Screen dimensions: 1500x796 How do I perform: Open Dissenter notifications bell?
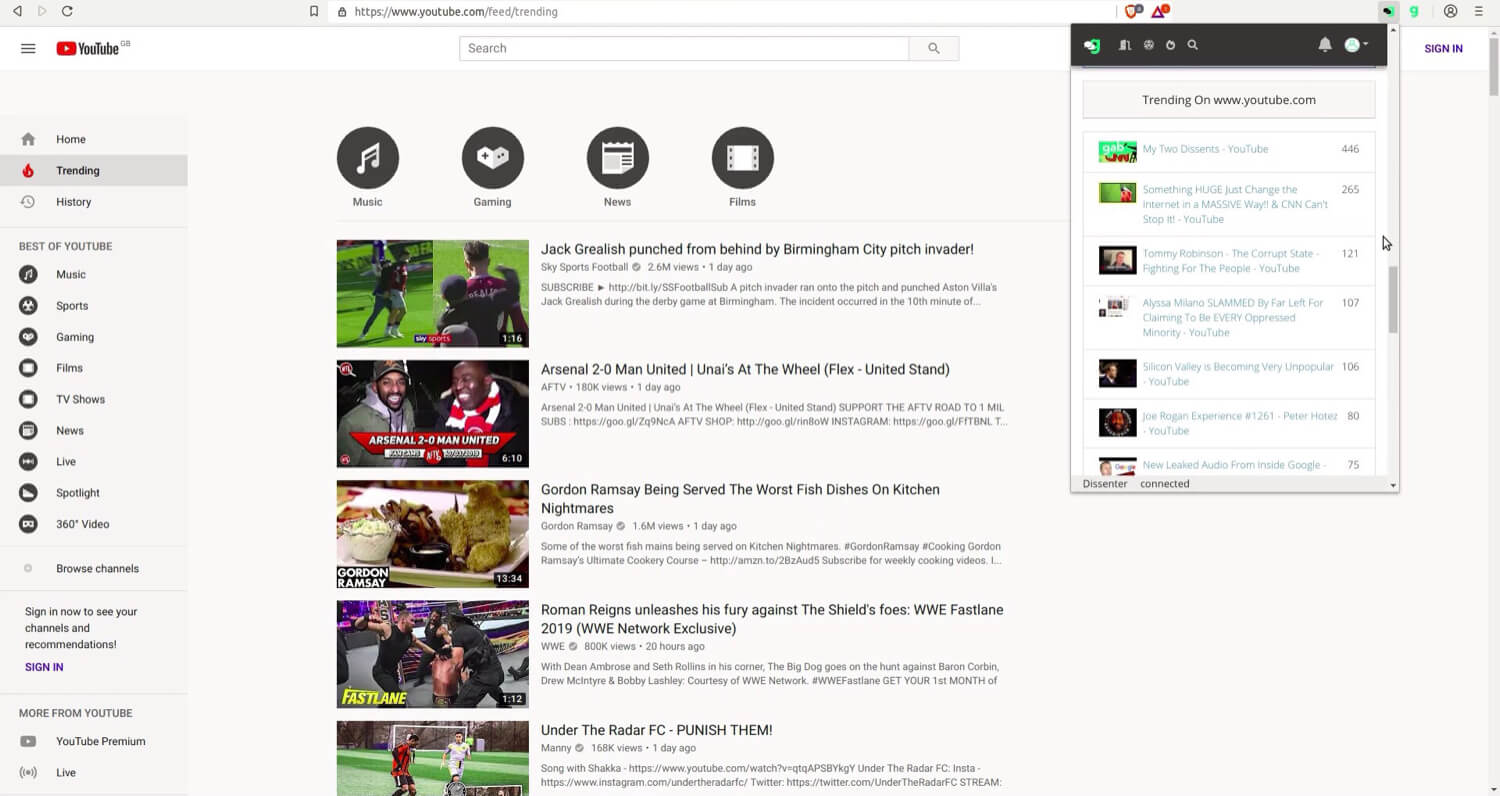coord(1325,45)
